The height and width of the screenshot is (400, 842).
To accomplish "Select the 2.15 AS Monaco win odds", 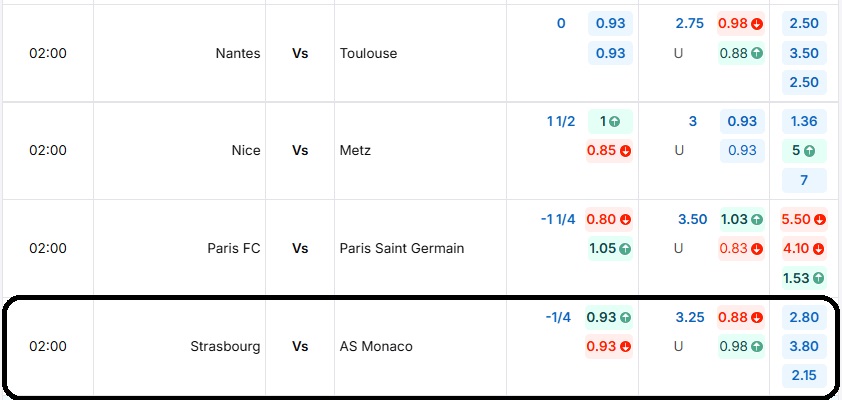I will [x=803, y=375].
